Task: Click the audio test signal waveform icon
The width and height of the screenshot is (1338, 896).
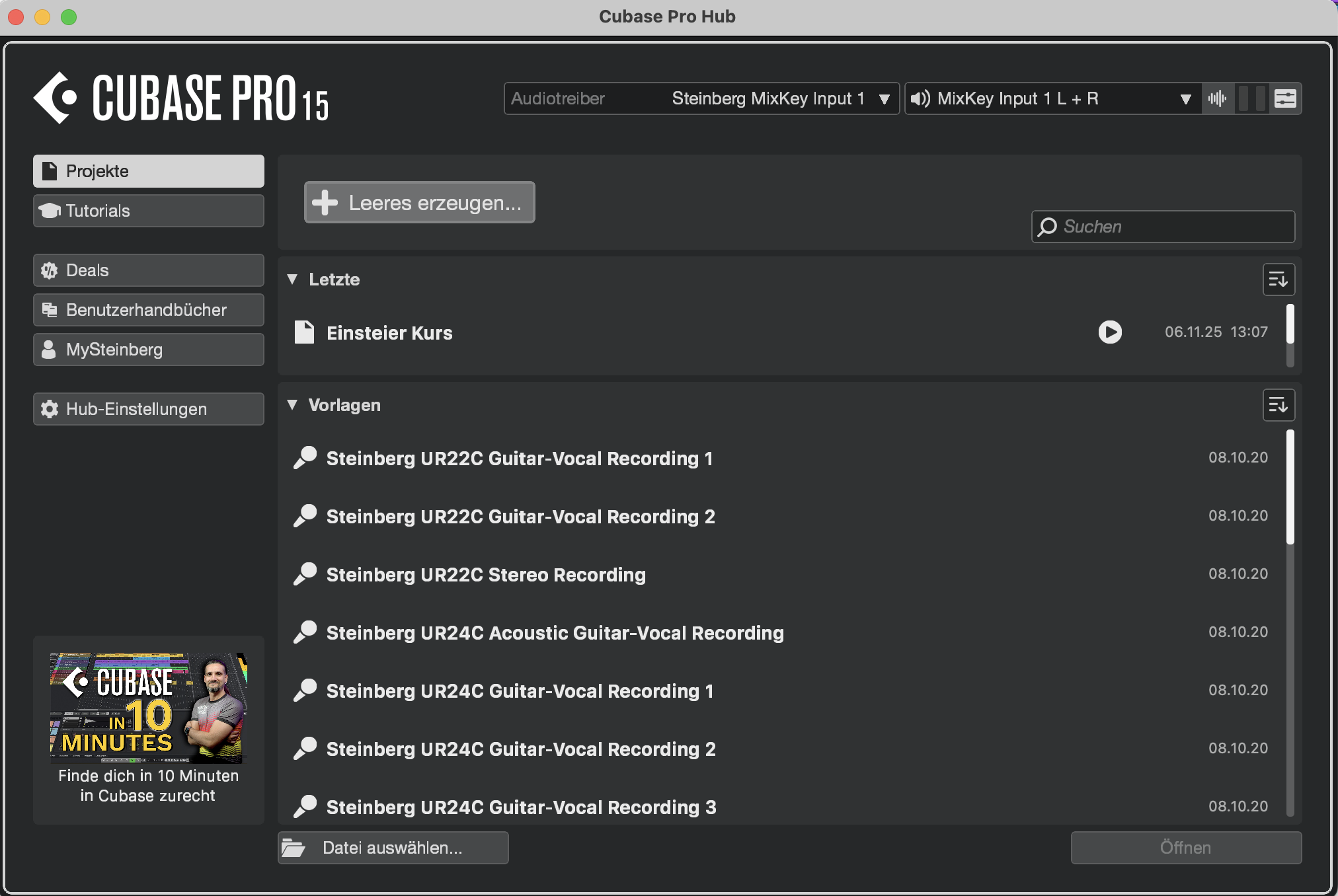Action: (x=1217, y=99)
